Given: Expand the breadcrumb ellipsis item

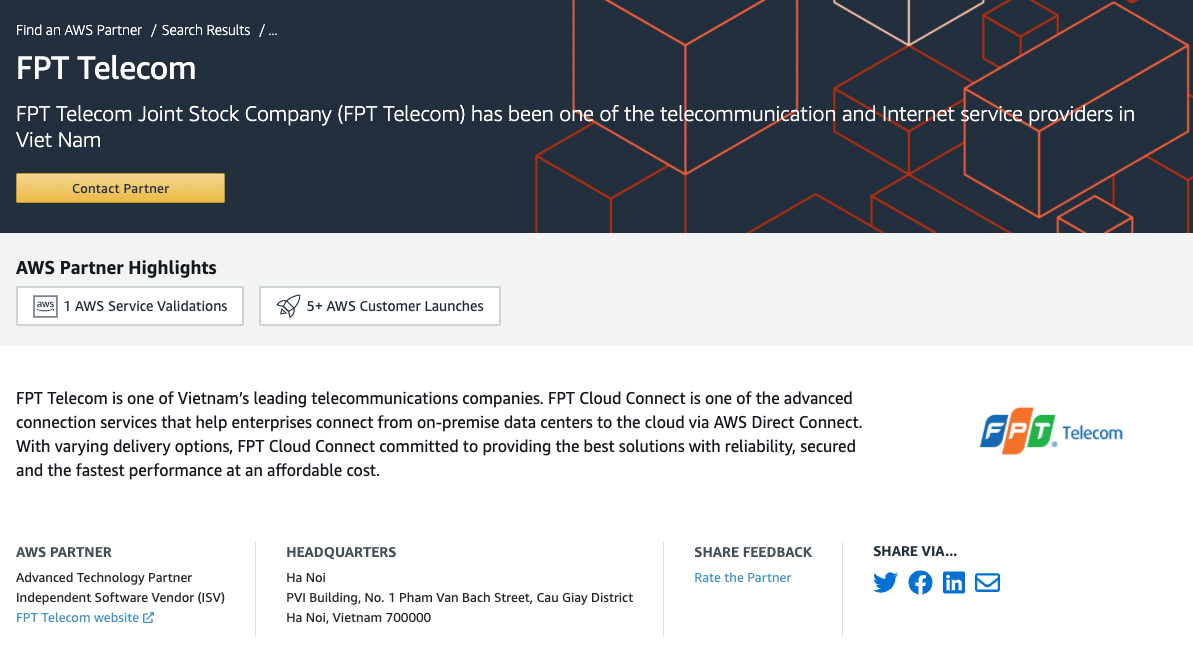Looking at the screenshot, I should click(x=273, y=30).
